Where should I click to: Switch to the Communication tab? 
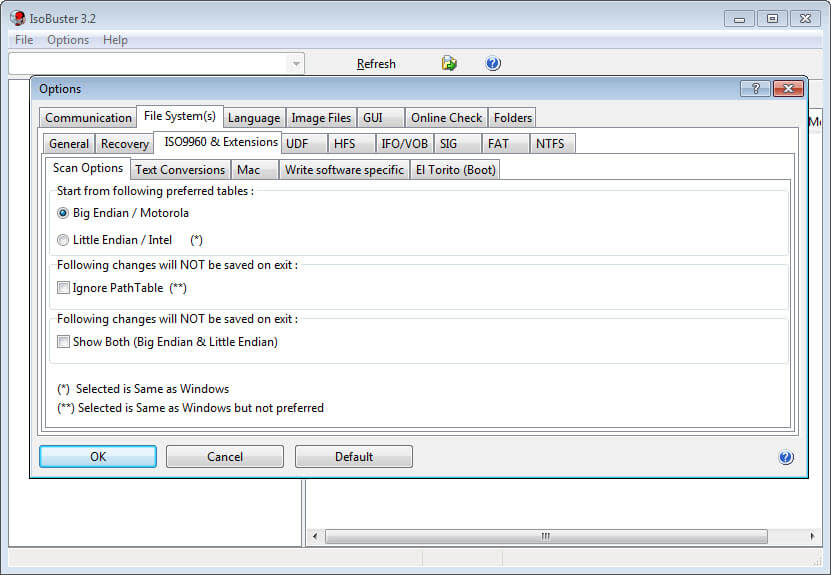coord(88,118)
